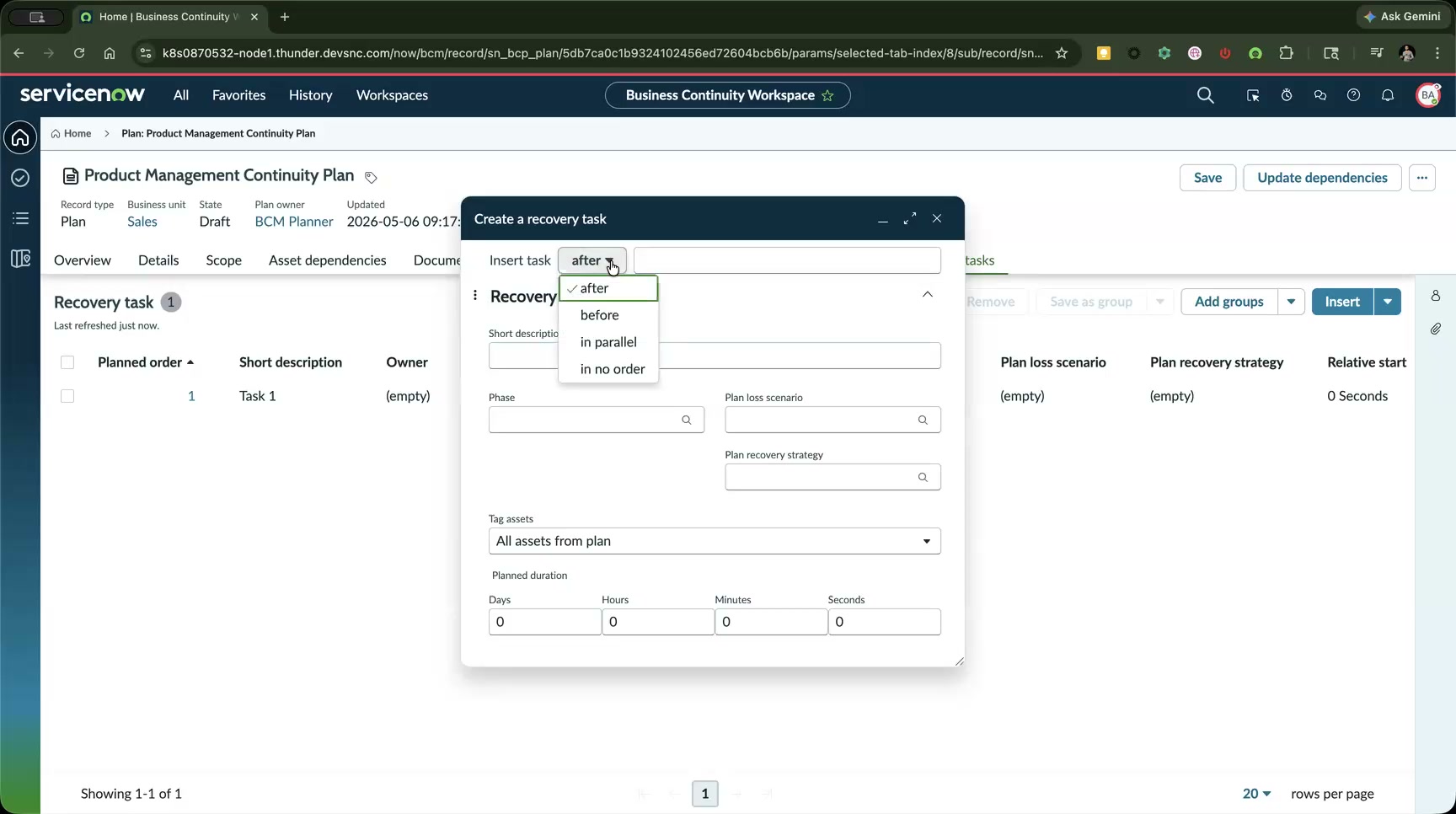Viewport: 1456px width, 814px height.
Task: Click the current page 1 pagination button
Action: pyautogui.click(x=705, y=794)
